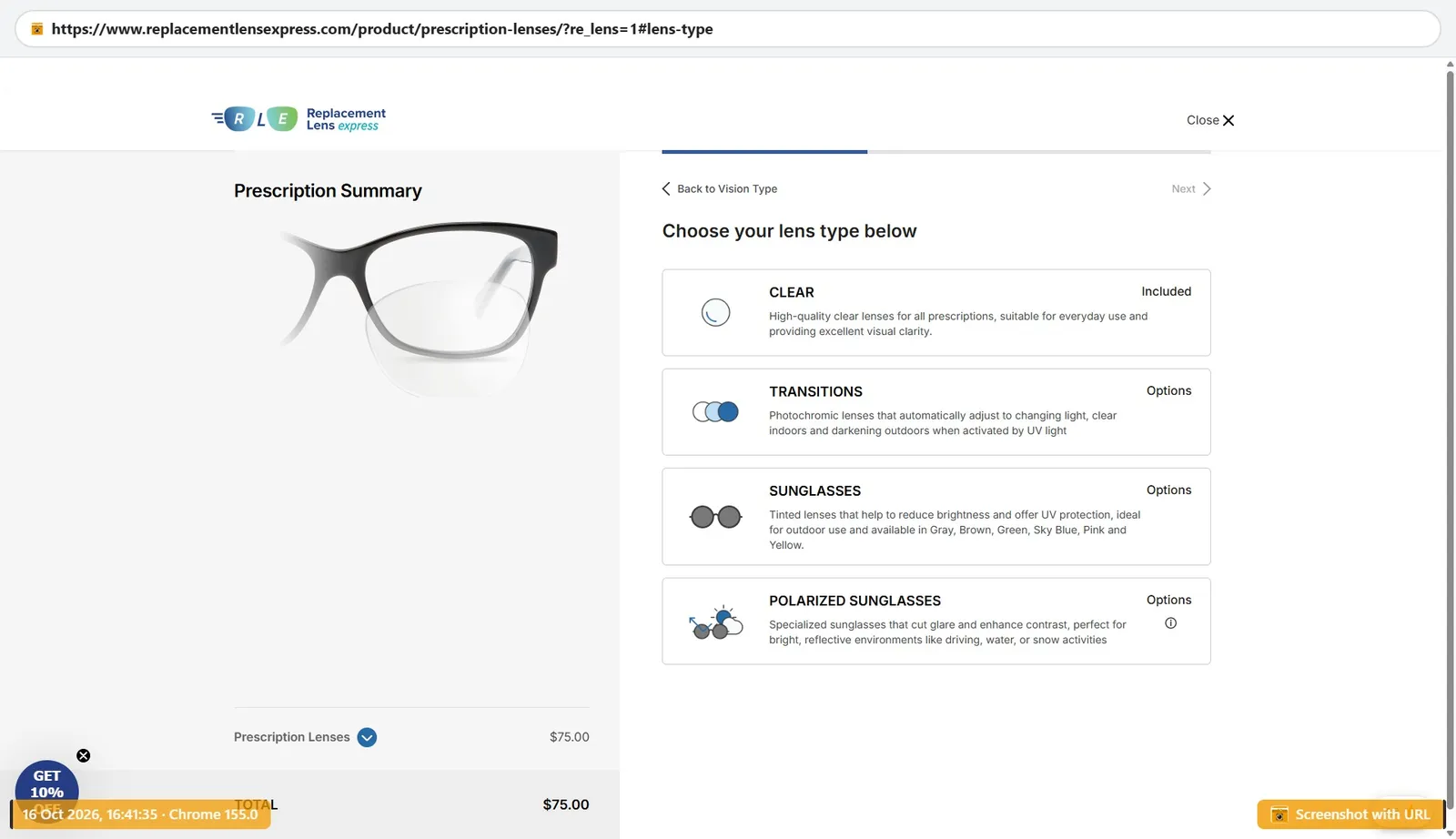The width and height of the screenshot is (1456, 839).
Task: Choose the SUNGLASSES lens title
Action: (x=814, y=490)
